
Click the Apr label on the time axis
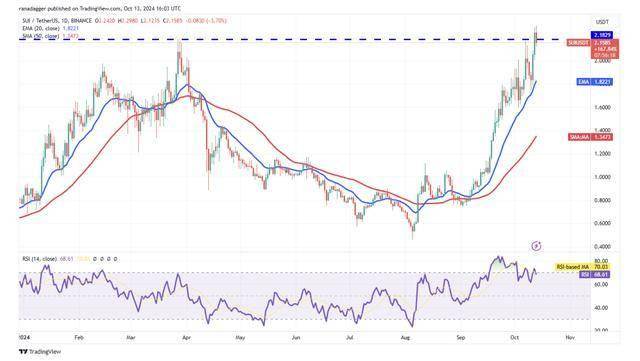187,338
